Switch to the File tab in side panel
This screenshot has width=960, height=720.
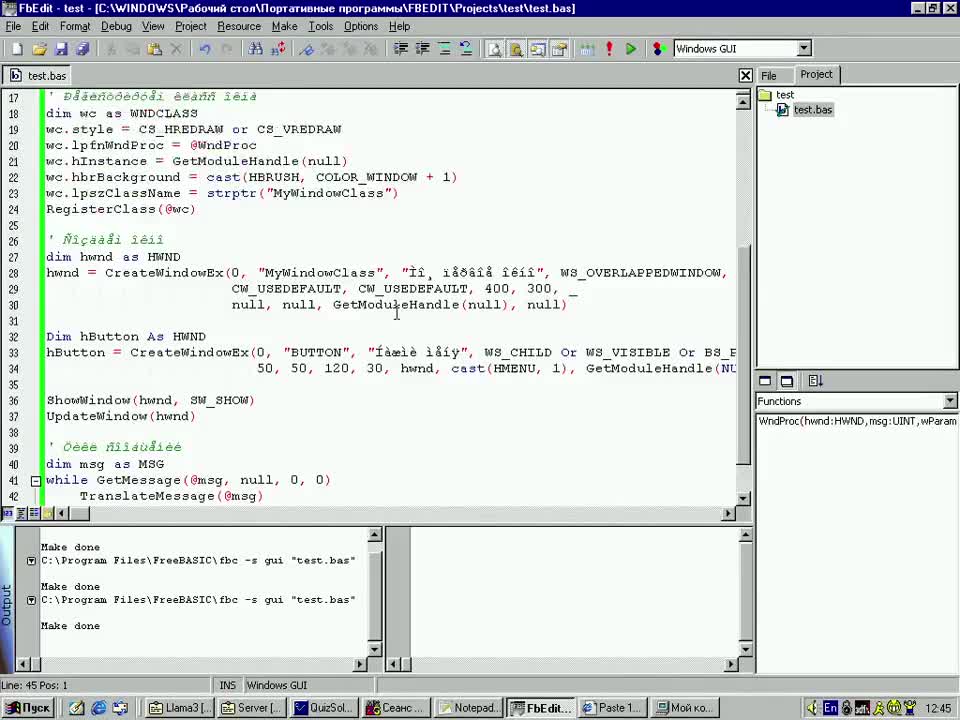click(769, 75)
